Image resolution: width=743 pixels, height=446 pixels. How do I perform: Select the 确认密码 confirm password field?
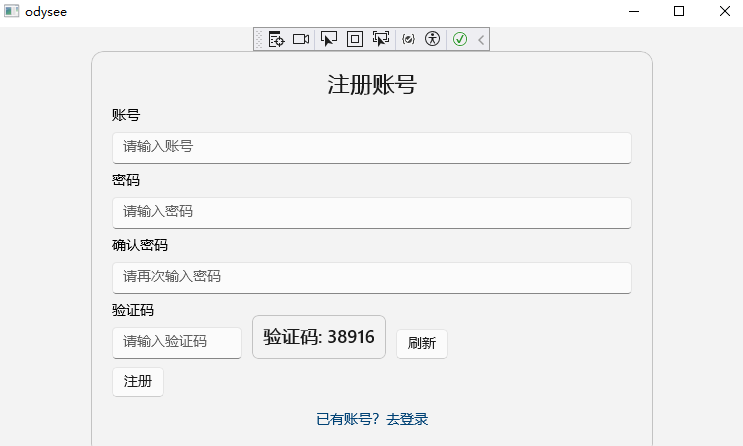(371, 277)
